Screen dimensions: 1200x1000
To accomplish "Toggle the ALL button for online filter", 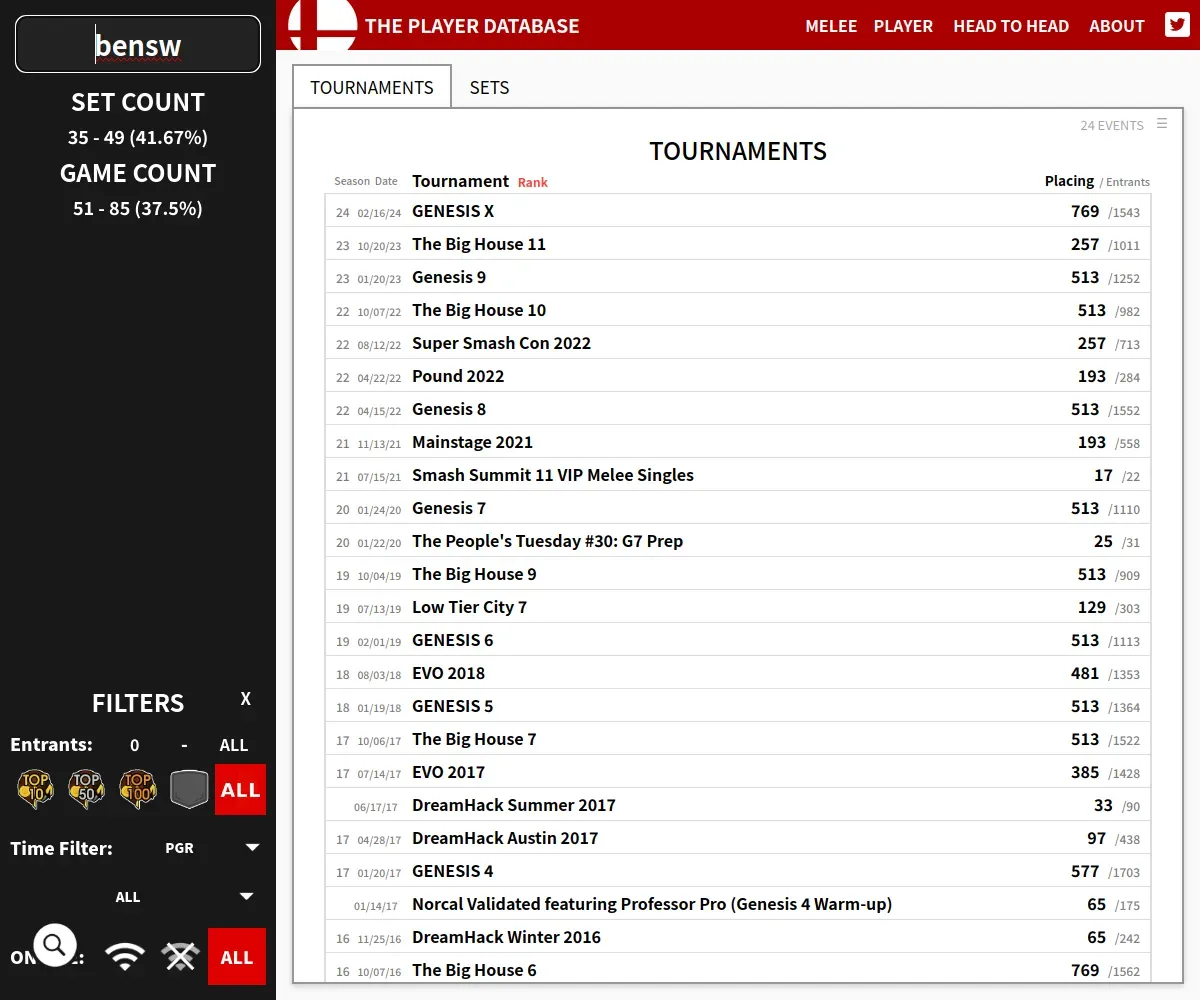I will click(x=237, y=957).
